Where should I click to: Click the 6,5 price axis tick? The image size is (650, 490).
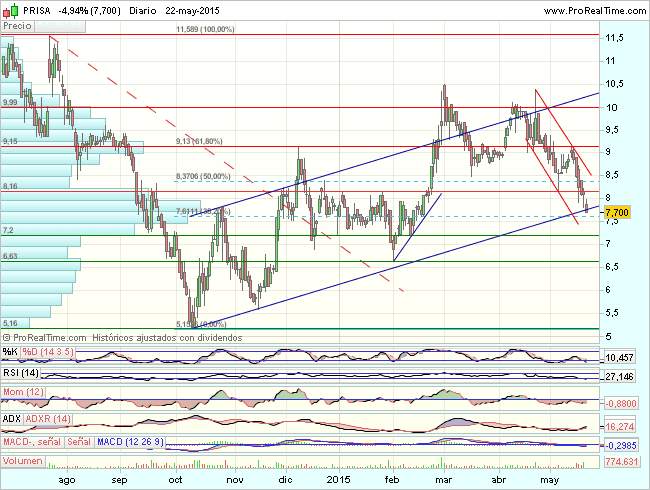(x=613, y=267)
